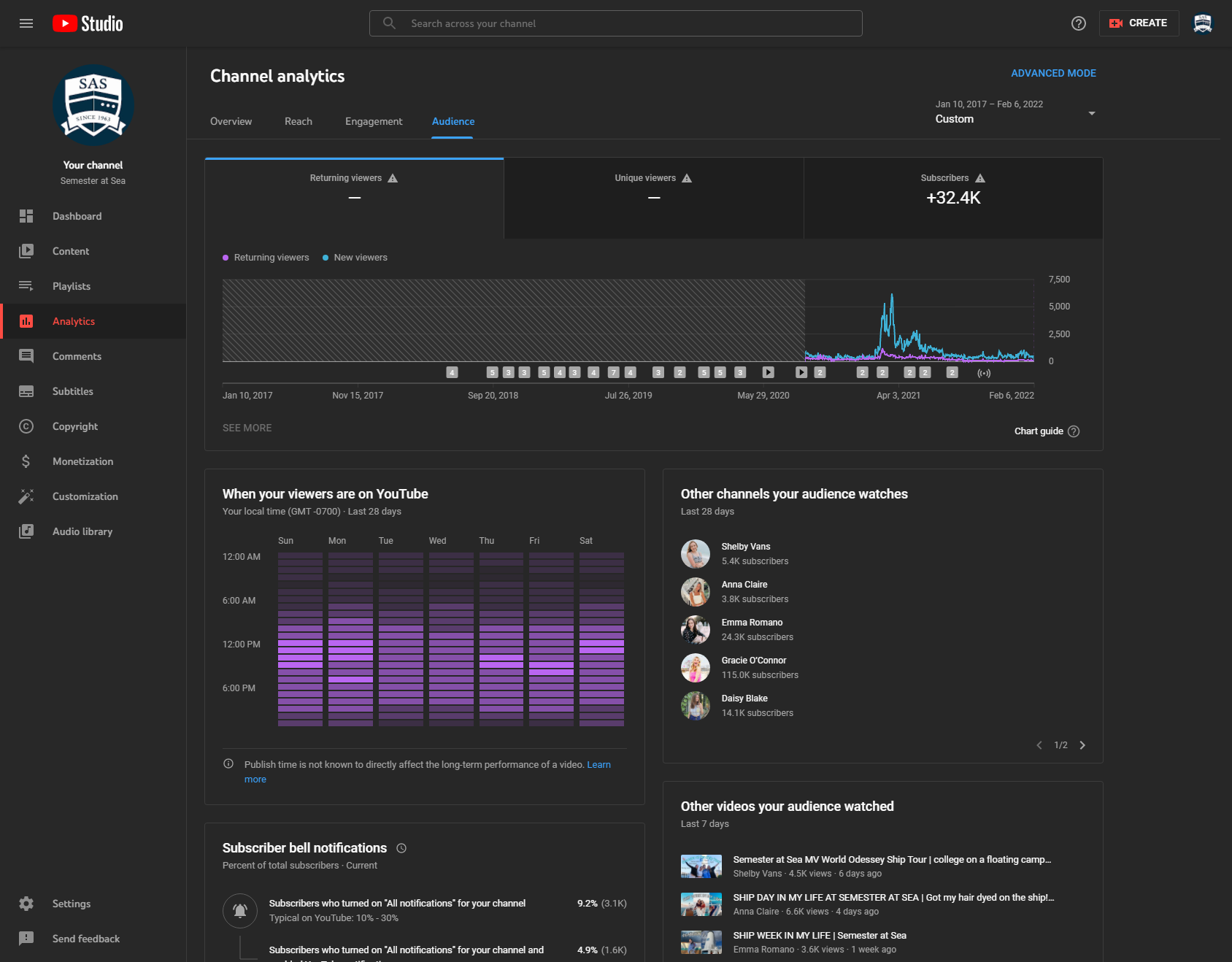Switch to the Overview tab
Viewport: 1232px width, 962px height.
[231, 121]
